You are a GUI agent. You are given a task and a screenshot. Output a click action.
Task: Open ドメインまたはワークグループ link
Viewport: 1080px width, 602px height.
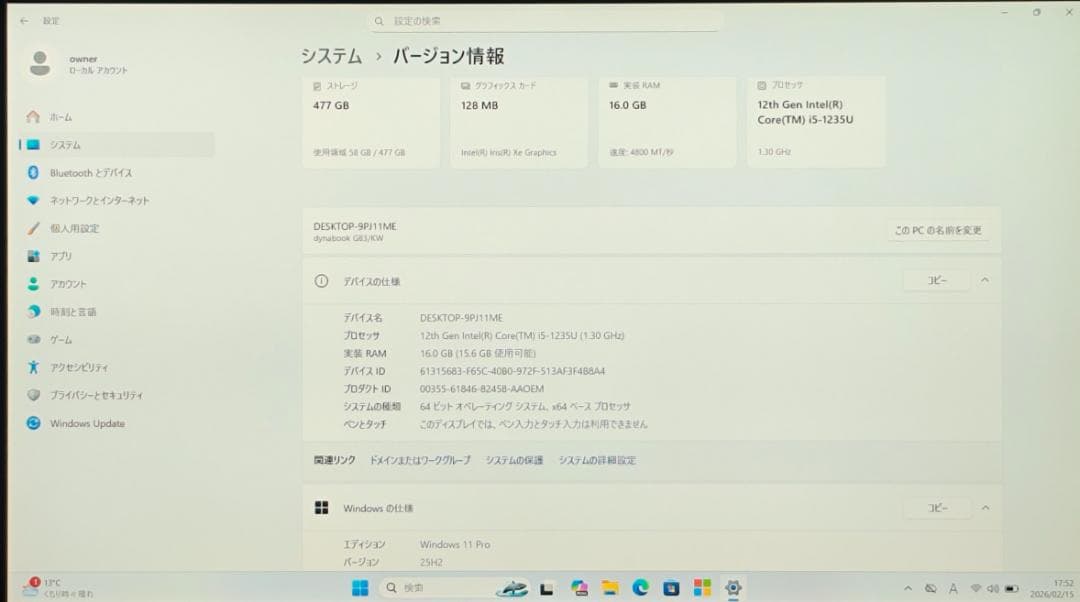[x=420, y=460]
